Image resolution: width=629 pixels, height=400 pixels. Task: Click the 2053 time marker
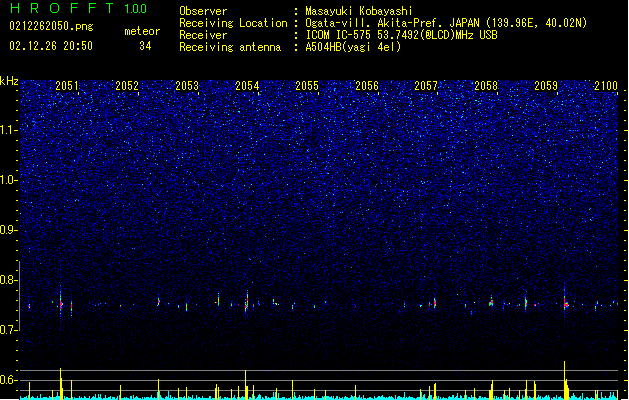(187, 86)
